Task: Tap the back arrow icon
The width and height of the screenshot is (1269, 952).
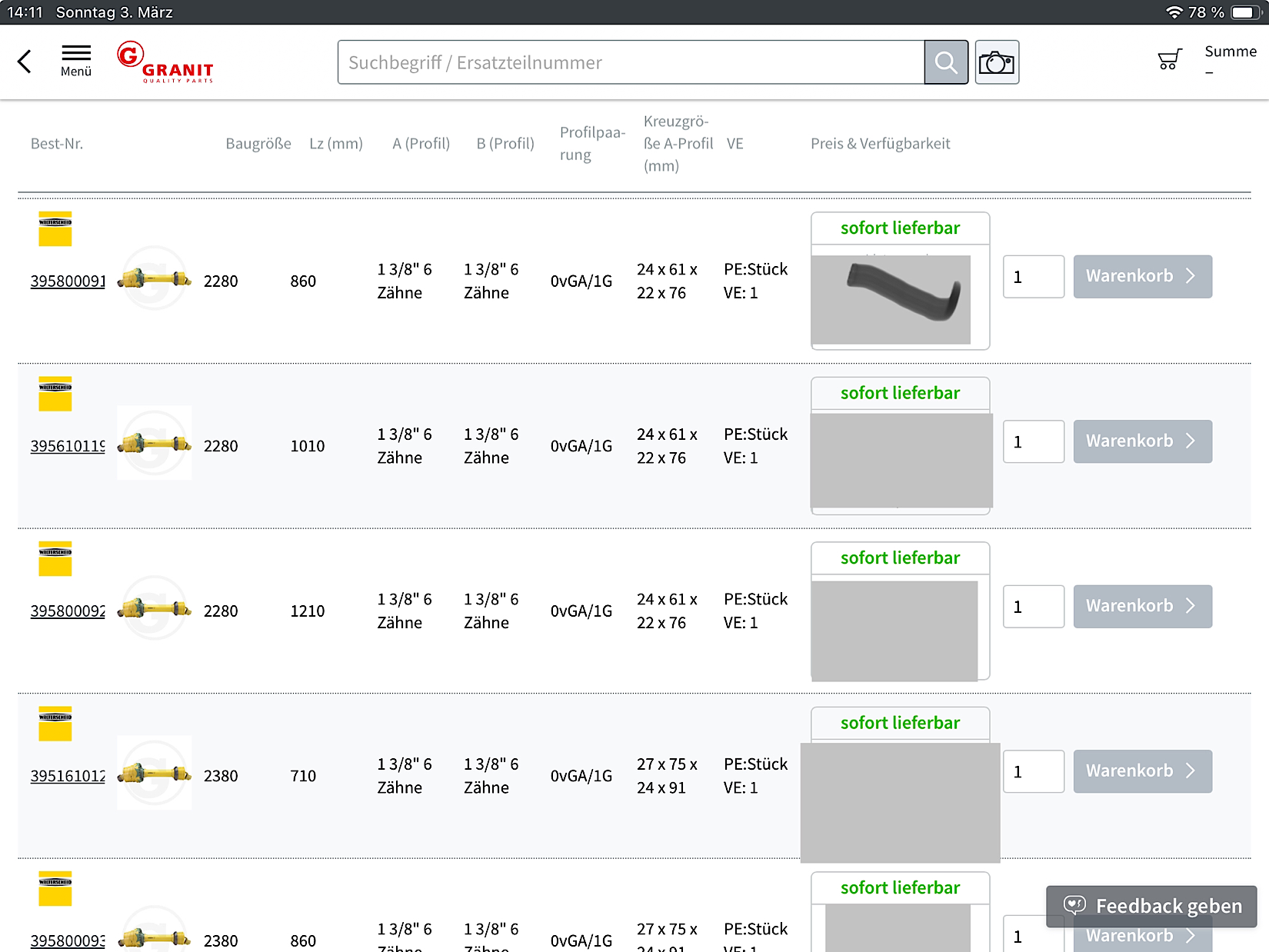Action: pos(25,62)
